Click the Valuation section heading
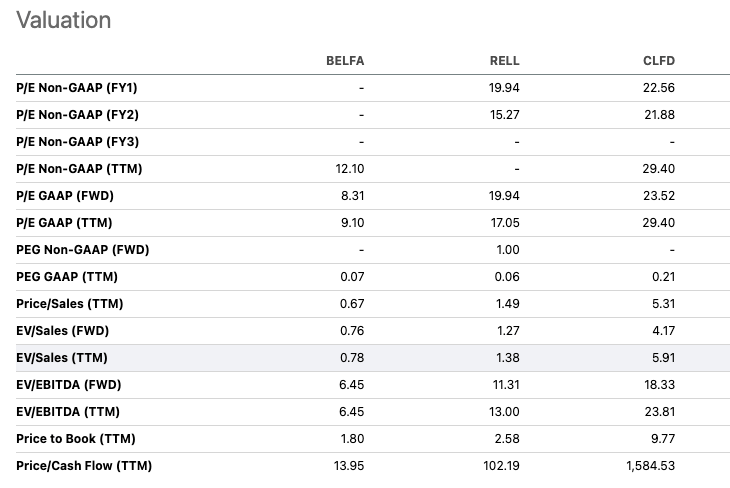730x488 pixels. [x=64, y=20]
